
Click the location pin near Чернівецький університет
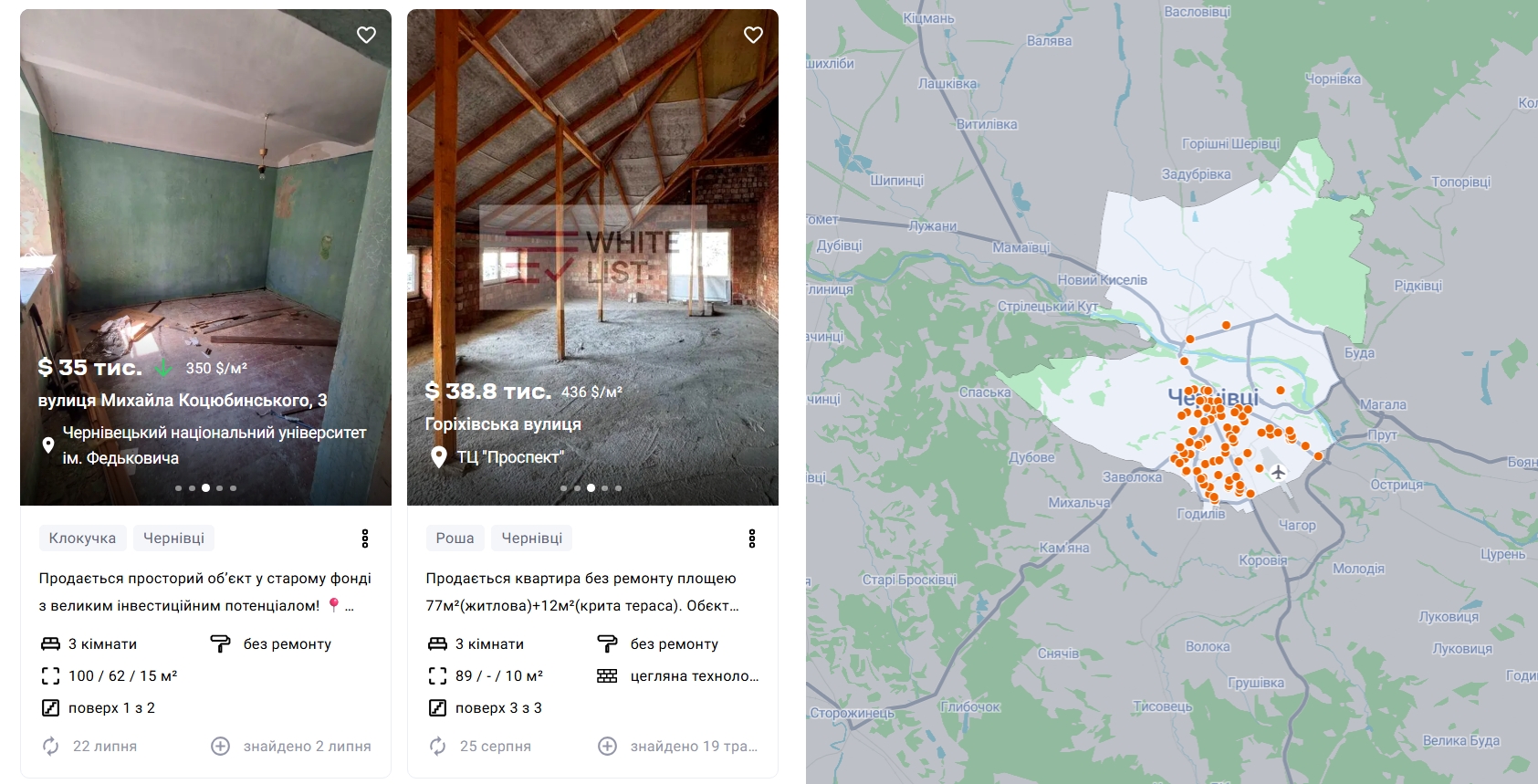(48, 445)
